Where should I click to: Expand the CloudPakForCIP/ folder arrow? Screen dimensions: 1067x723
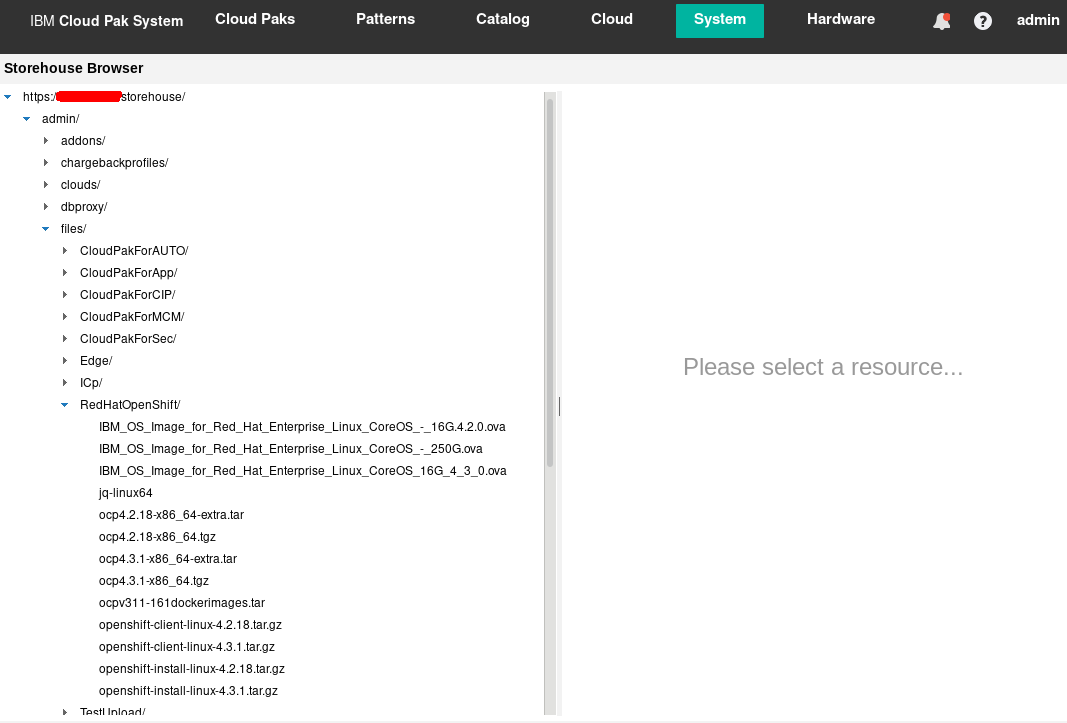click(65, 295)
